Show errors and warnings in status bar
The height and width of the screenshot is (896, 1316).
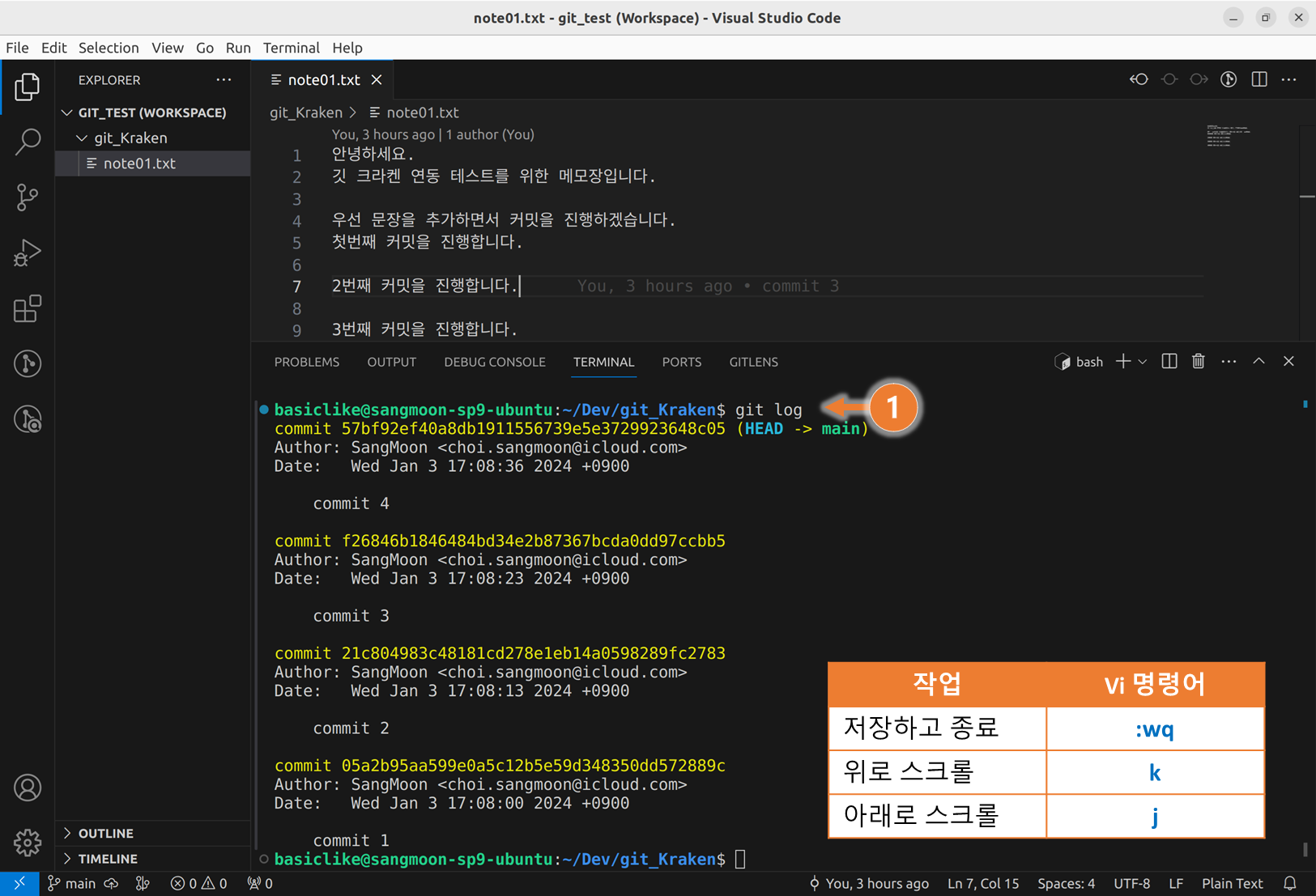point(199,883)
